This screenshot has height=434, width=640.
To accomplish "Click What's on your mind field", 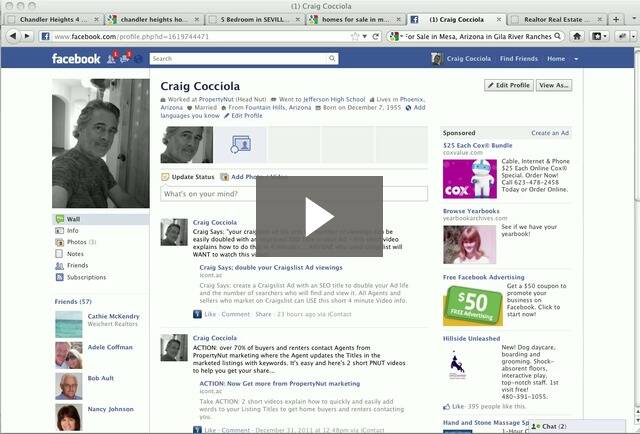I will click(x=294, y=194).
